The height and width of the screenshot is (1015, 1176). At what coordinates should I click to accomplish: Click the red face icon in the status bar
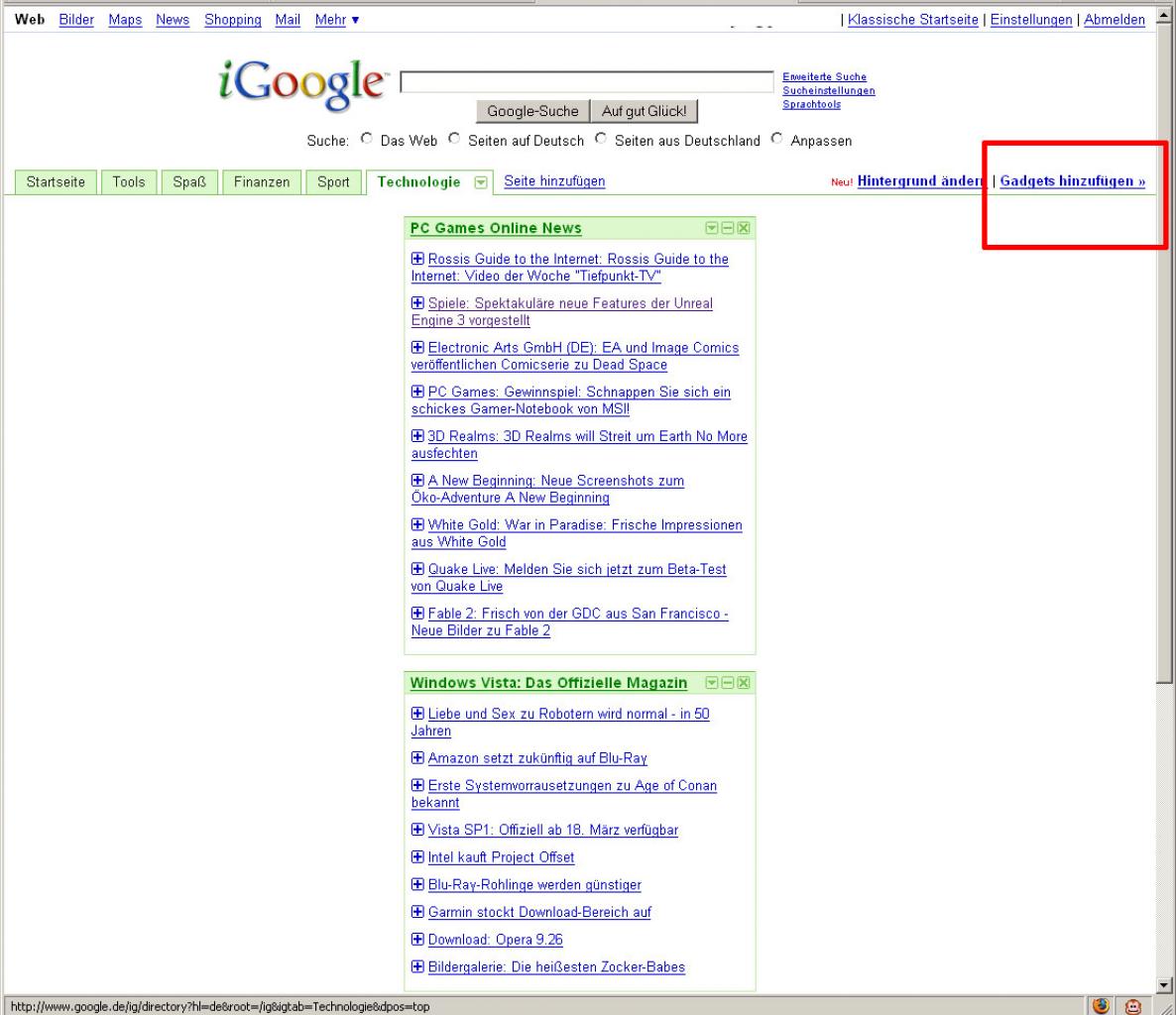1133,1006
